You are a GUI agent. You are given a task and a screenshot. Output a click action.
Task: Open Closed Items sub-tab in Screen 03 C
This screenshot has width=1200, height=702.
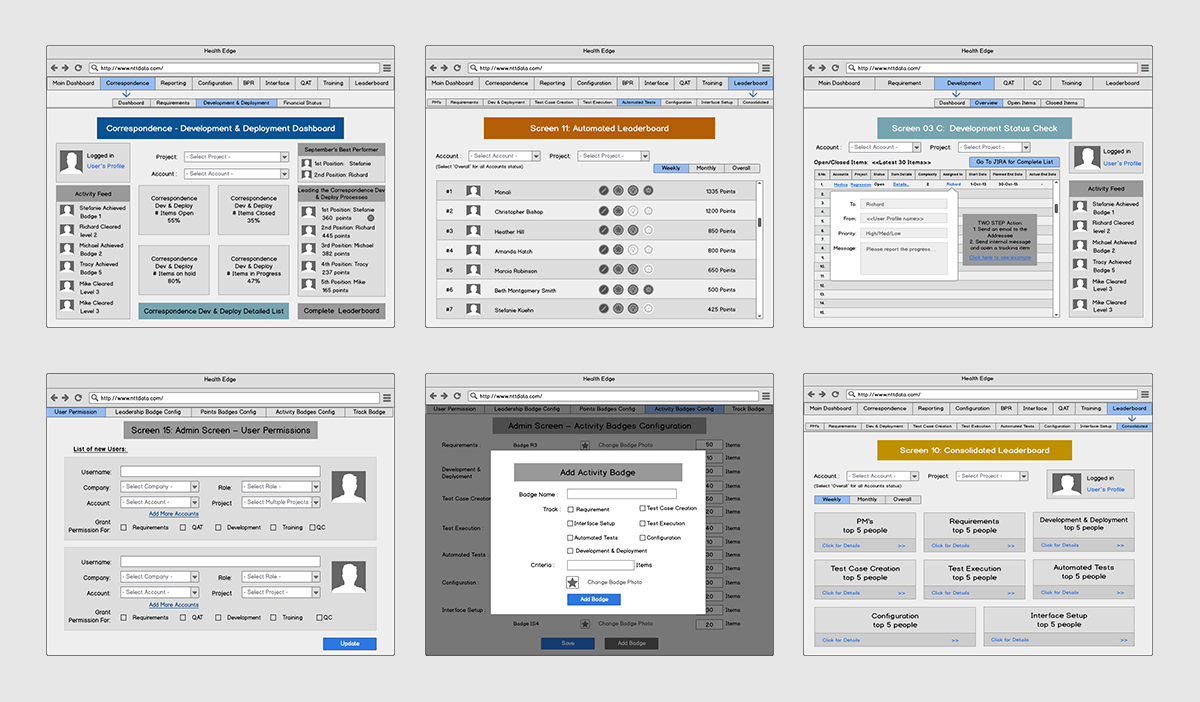[1062, 102]
